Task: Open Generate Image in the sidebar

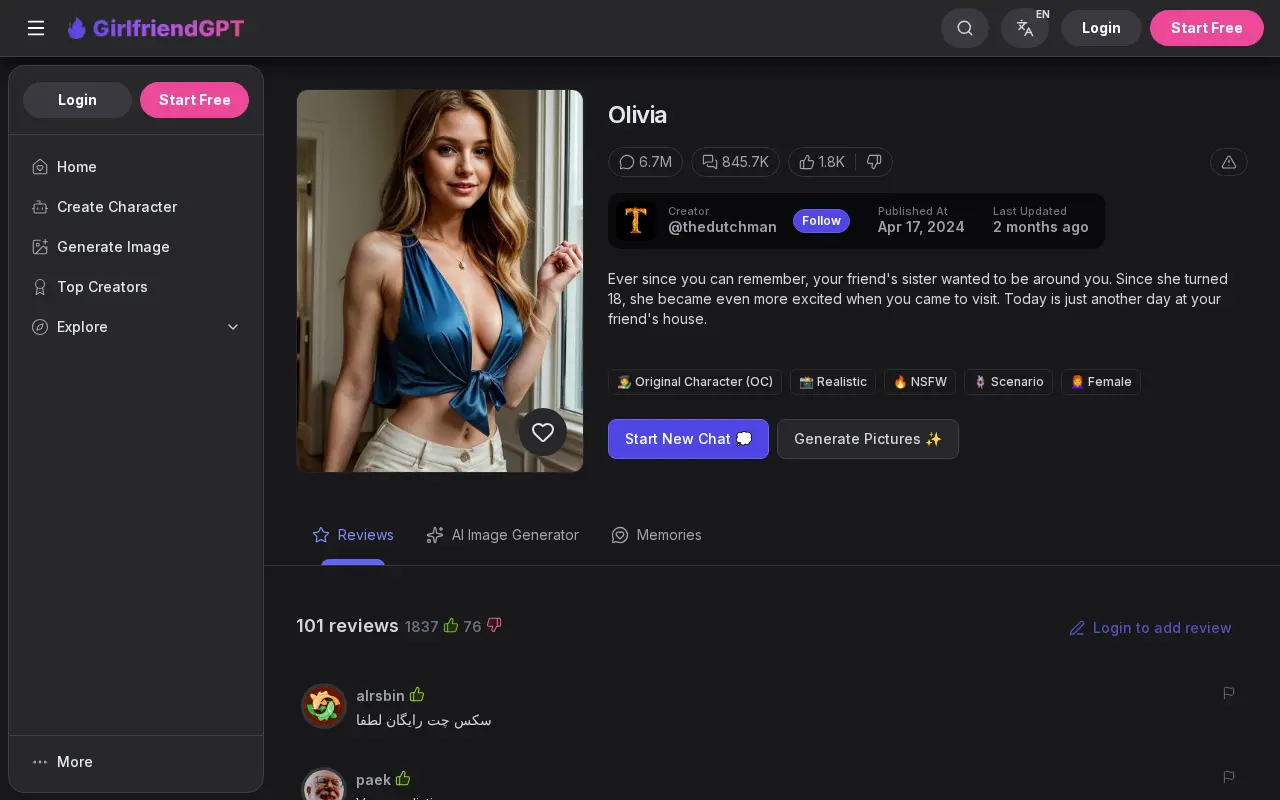Action: point(136,247)
